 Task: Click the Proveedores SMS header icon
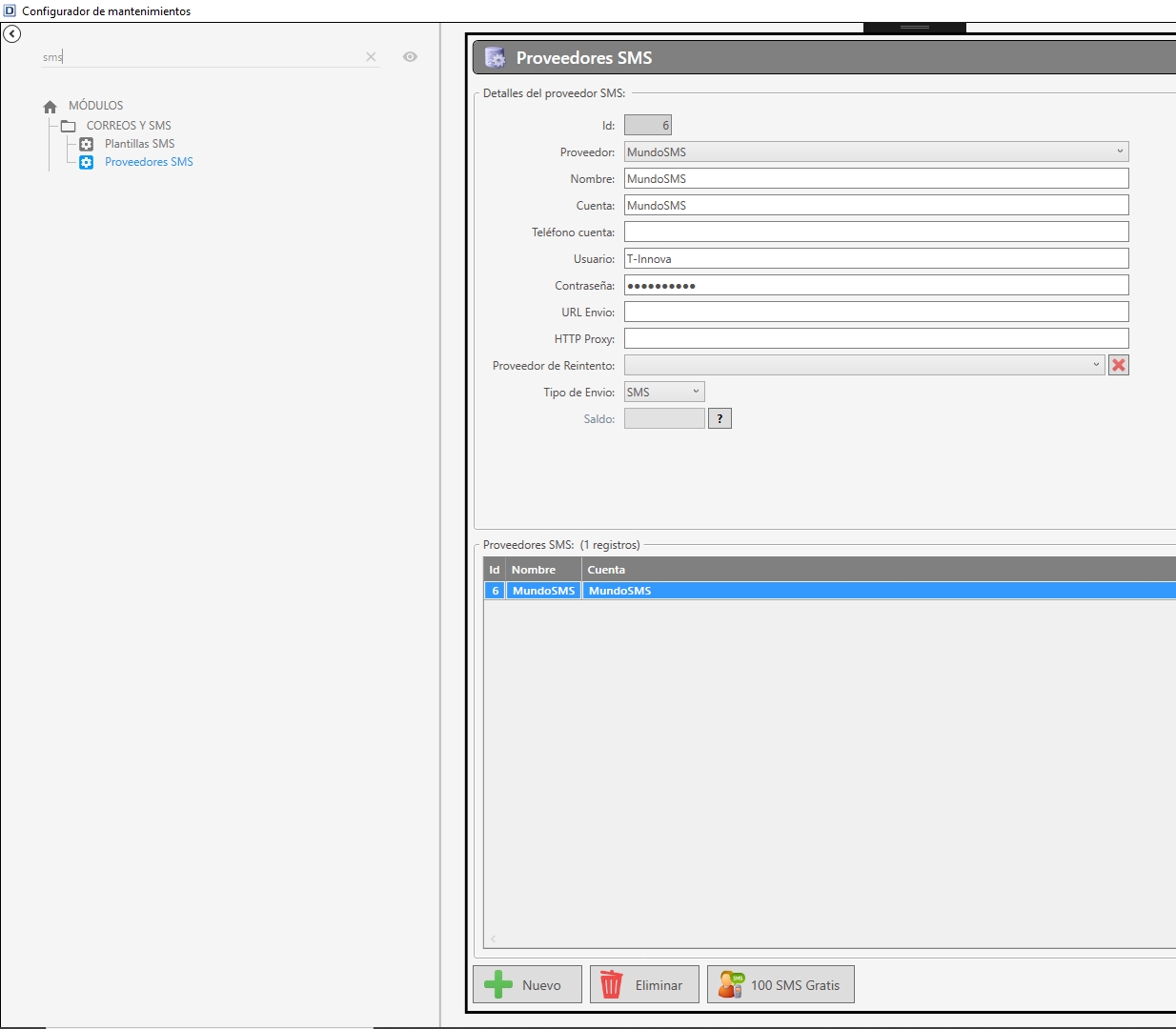tap(496, 58)
